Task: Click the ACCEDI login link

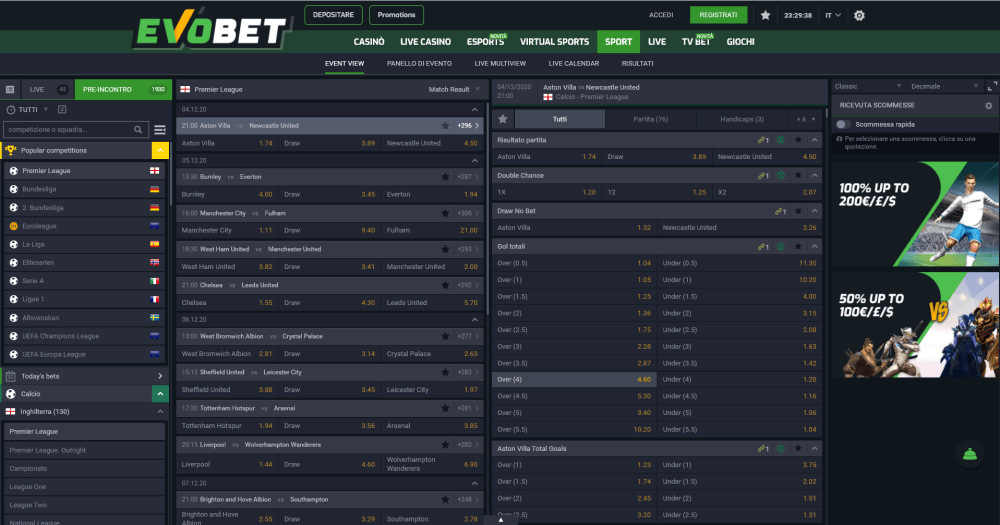Action: click(661, 15)
